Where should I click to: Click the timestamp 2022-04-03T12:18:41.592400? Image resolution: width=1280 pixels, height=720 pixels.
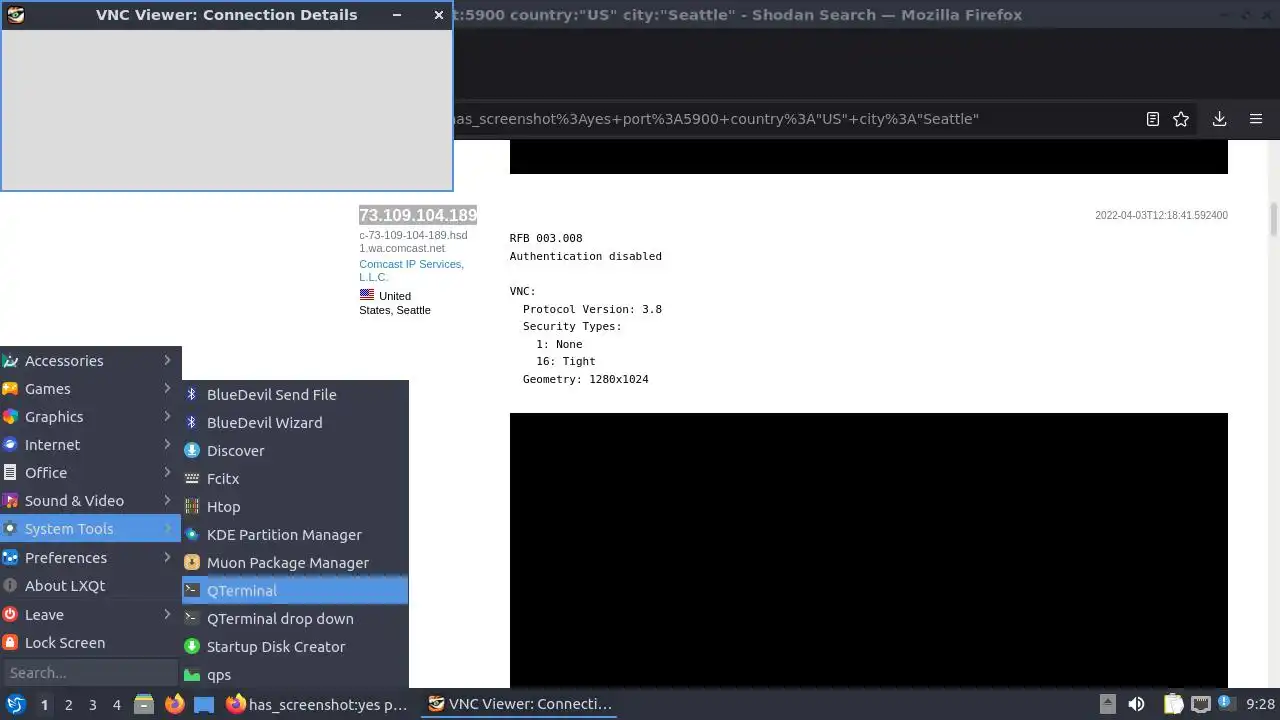click(x=1161, y=215)
